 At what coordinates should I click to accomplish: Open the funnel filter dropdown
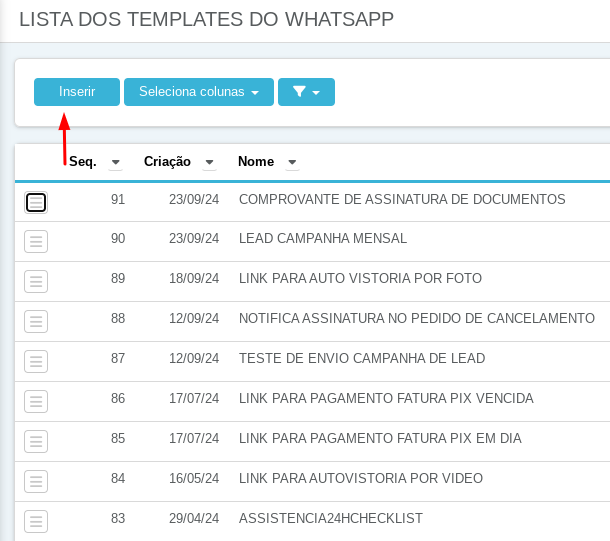(x=306, y=92)
